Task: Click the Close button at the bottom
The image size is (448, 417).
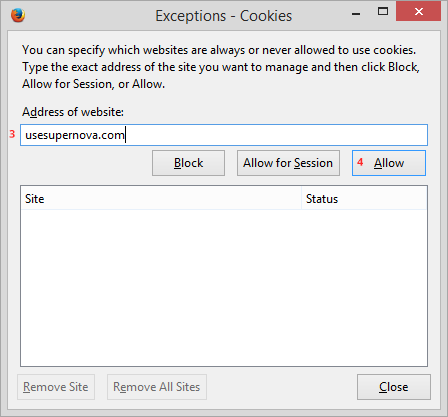Action: [x=394, y=387]
